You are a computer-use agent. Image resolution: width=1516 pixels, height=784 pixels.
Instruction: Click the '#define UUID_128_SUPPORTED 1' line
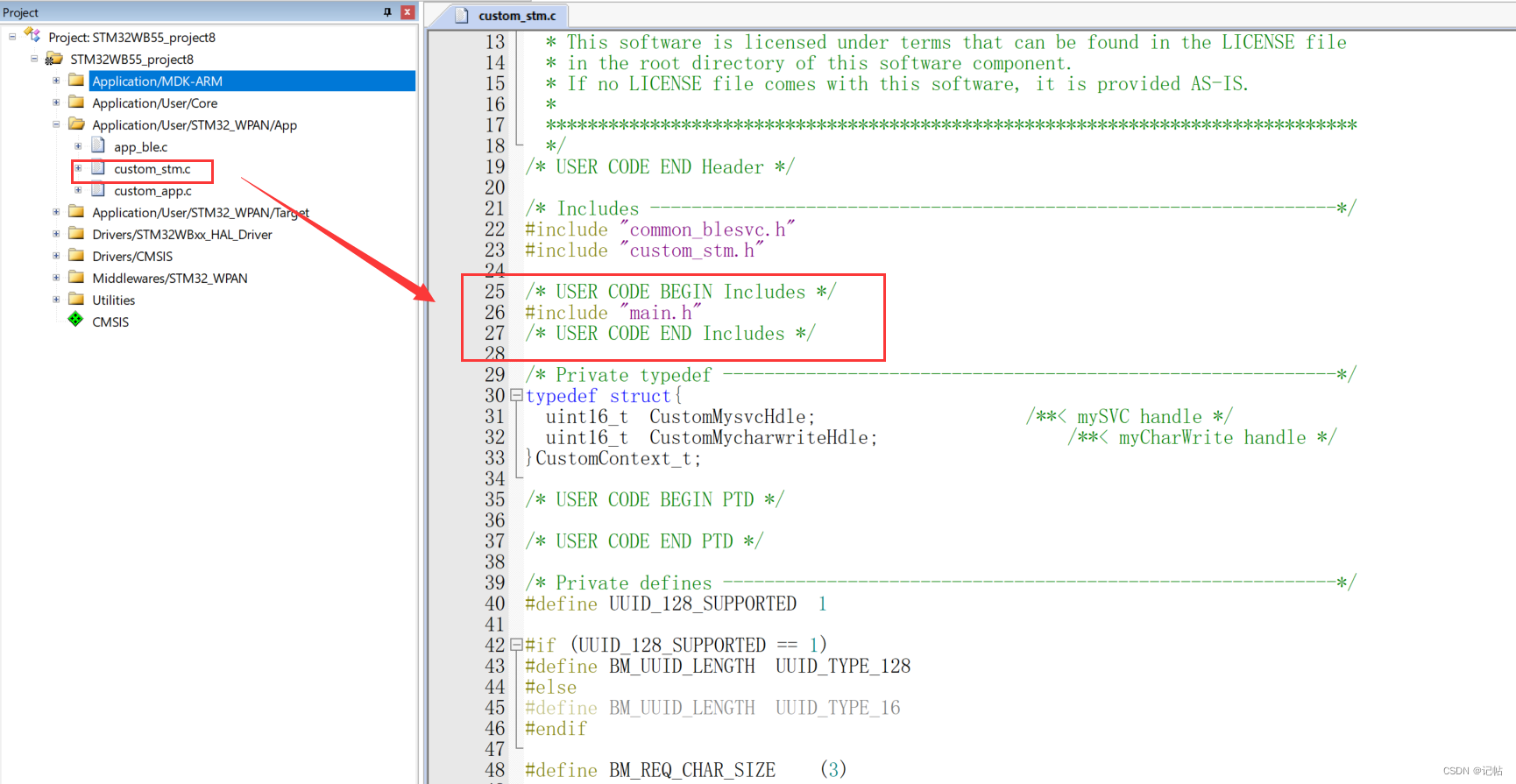(x=676, y=604)
